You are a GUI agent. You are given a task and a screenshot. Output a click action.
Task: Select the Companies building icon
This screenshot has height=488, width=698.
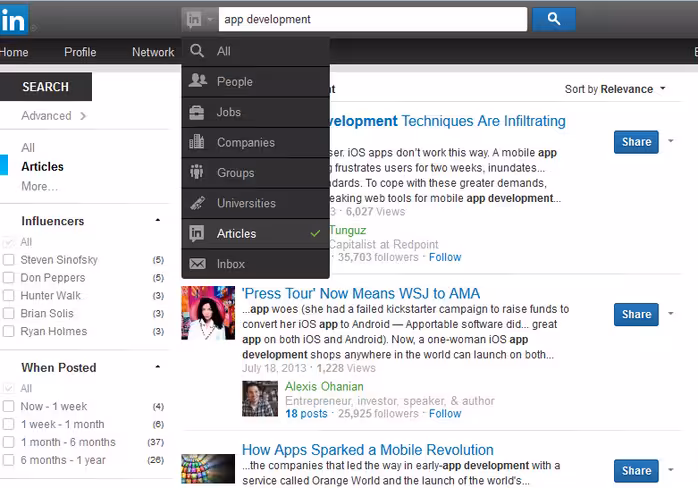point(196,142)
